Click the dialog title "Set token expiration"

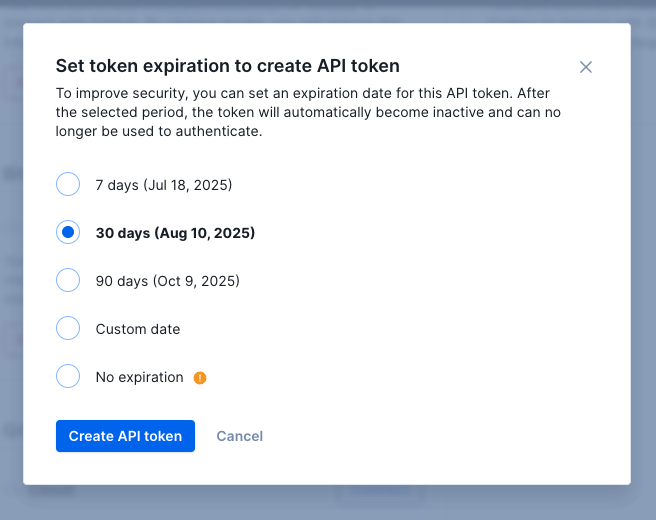click(x=228, y=66)
